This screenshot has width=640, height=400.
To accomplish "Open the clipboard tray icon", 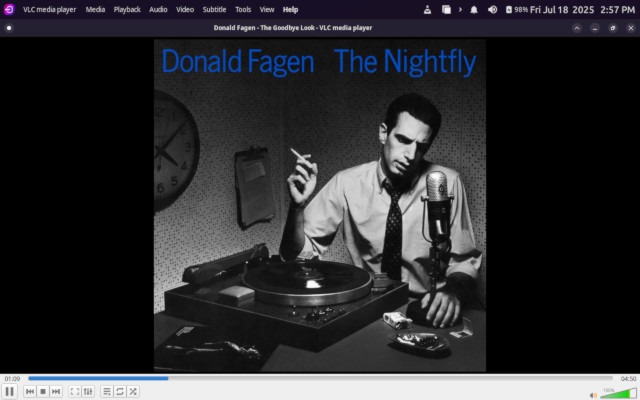I will tap(446, 9).
